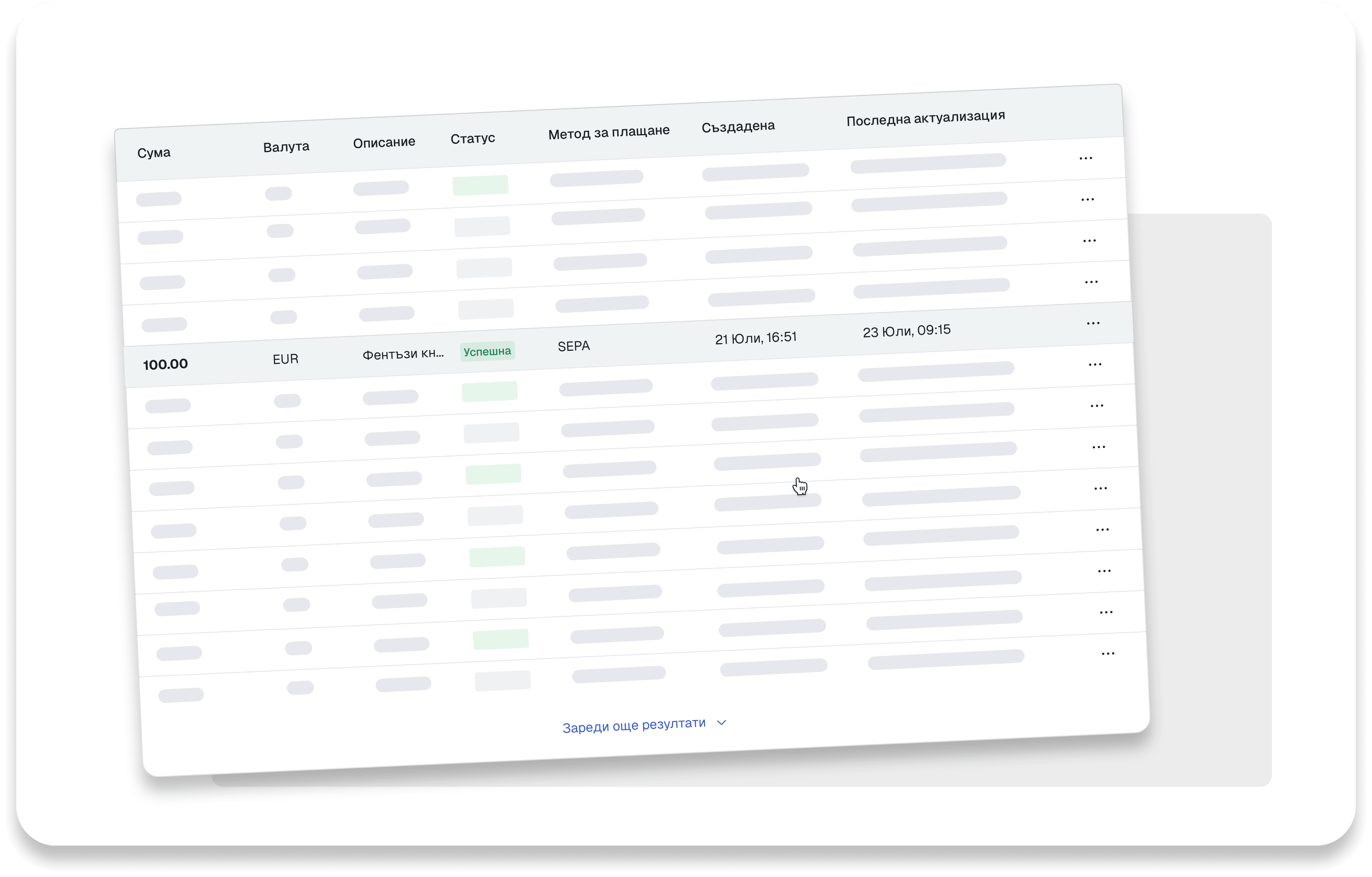This screenshot has height=877, width=1372.
Task: Open the three-dot menu in the 100.00 EUR row
Action: 1093,323
